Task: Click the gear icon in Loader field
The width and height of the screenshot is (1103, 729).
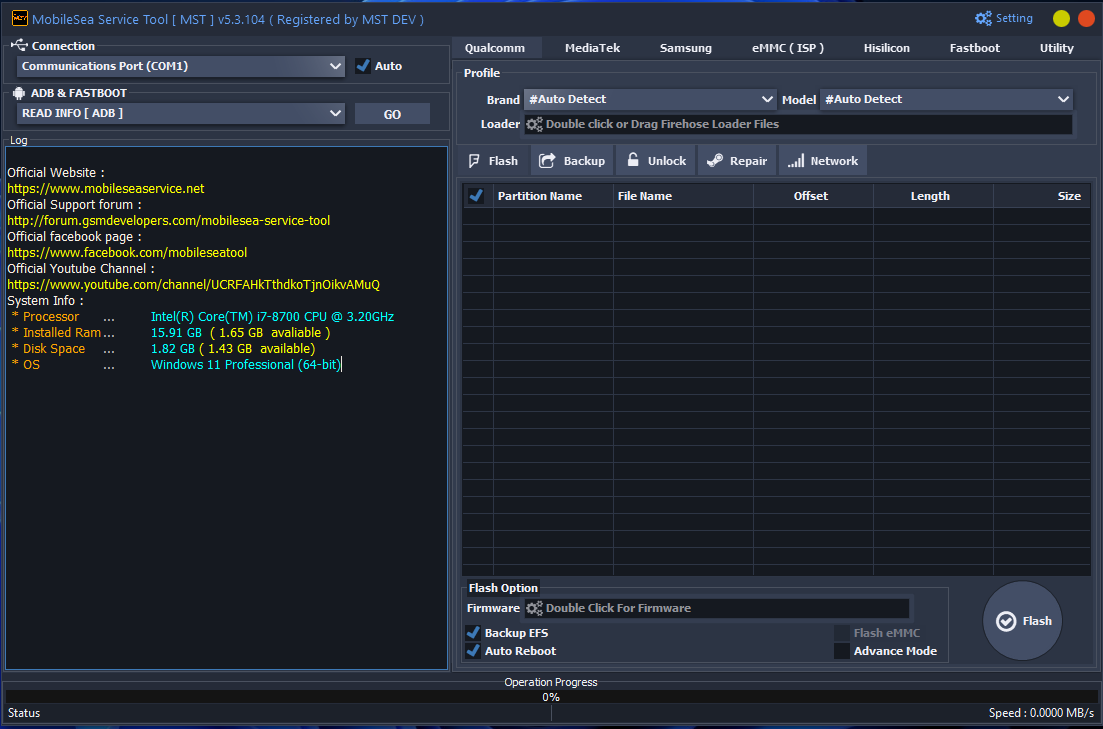Action: 535,124
